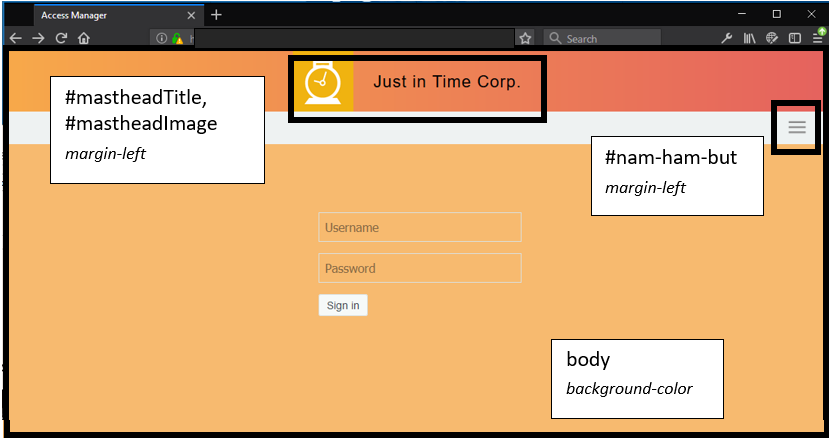Focus the Password field
The image size is (829, 438).
[420, 268]
